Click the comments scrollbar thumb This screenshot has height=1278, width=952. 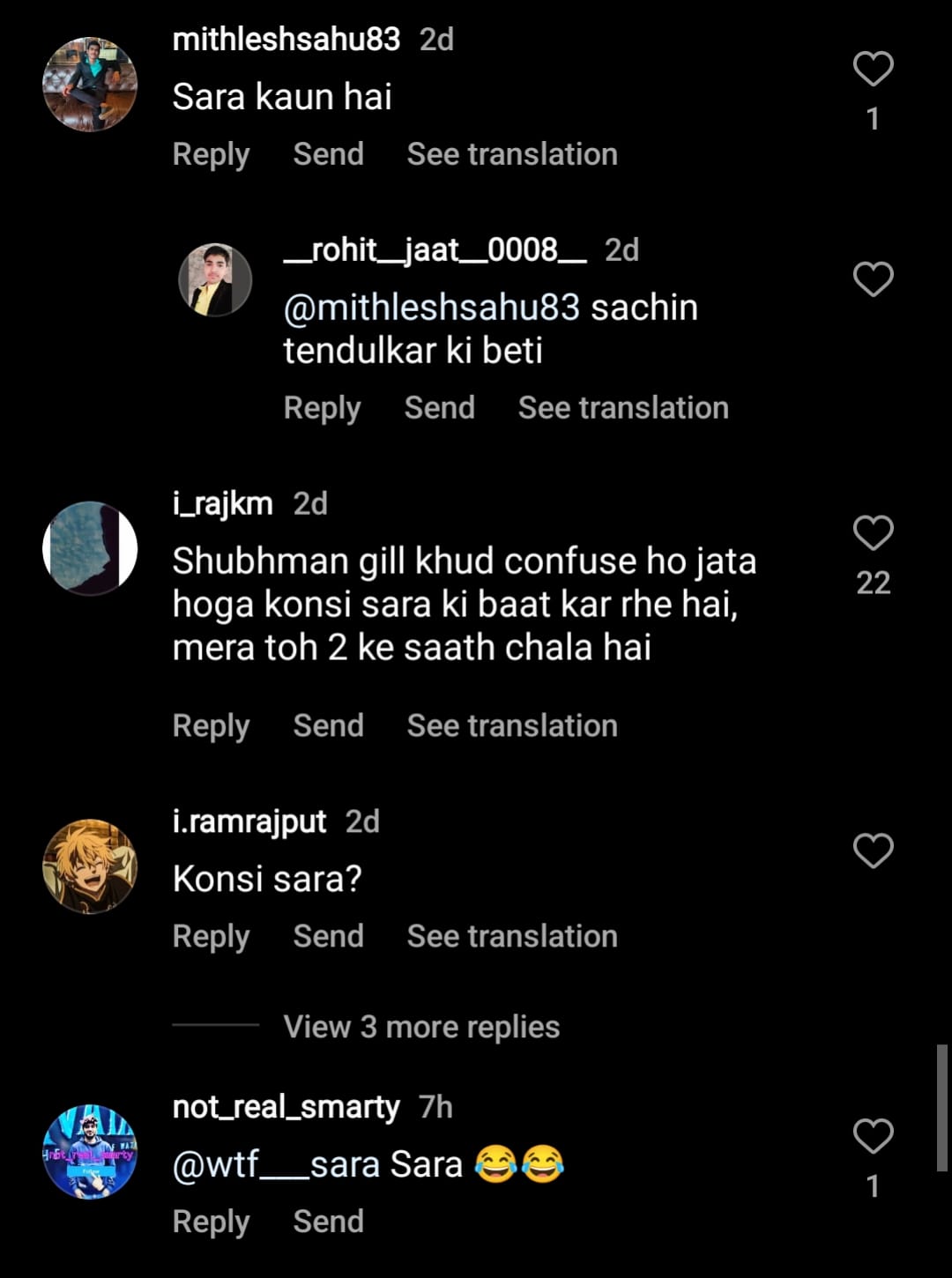942,1108
